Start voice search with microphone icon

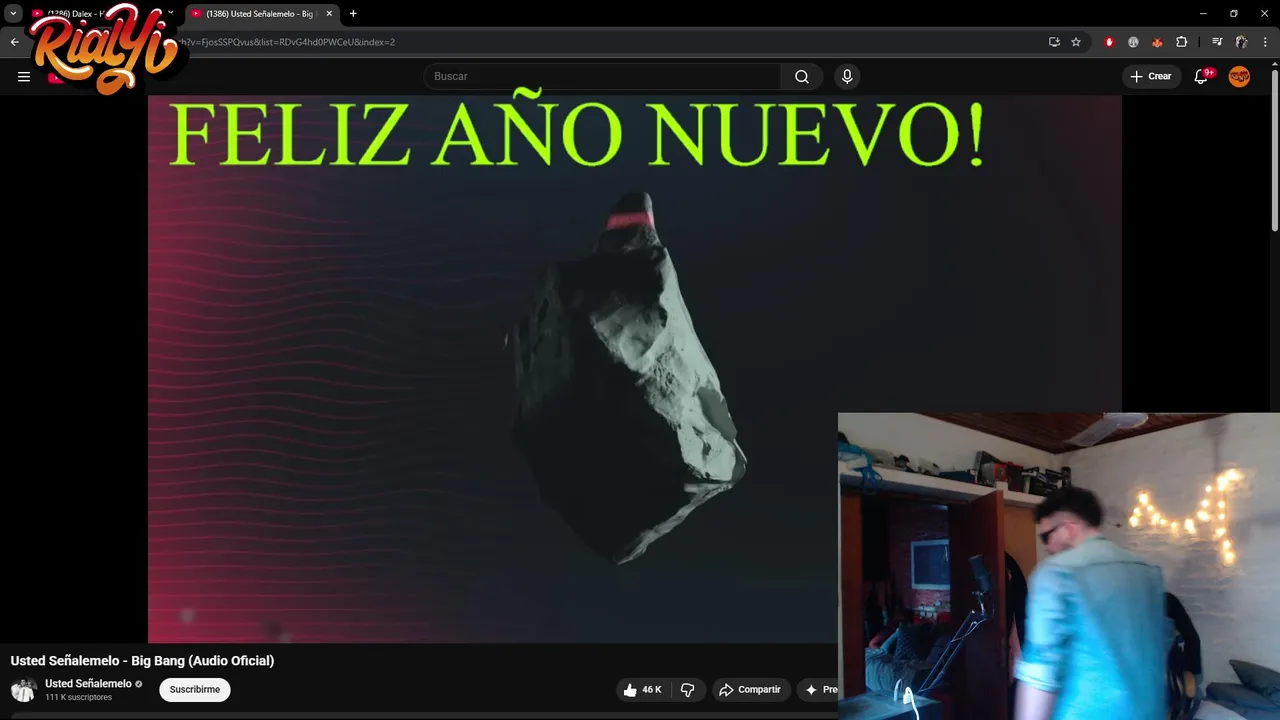coord(847,76)
